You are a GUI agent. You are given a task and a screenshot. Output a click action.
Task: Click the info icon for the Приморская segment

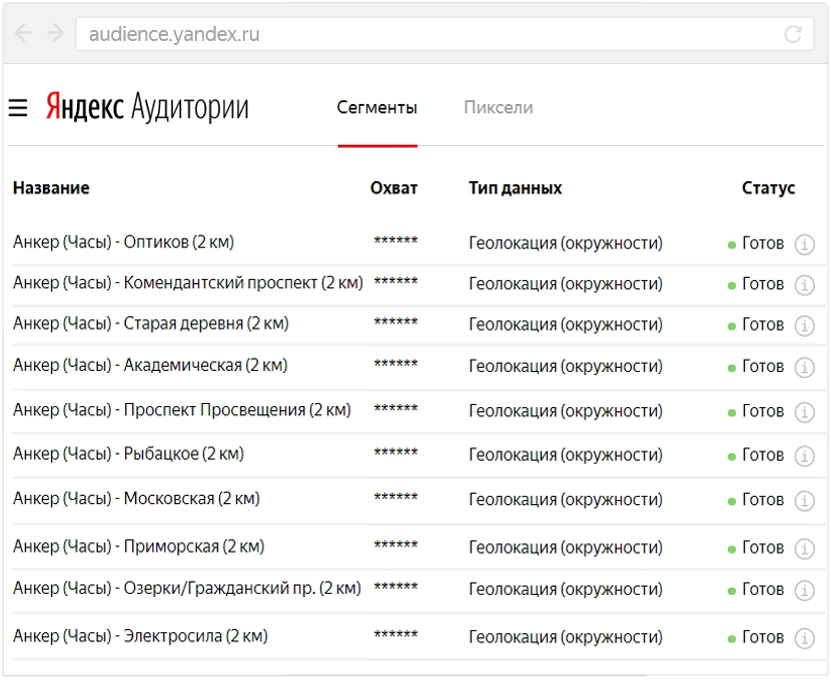804,549
